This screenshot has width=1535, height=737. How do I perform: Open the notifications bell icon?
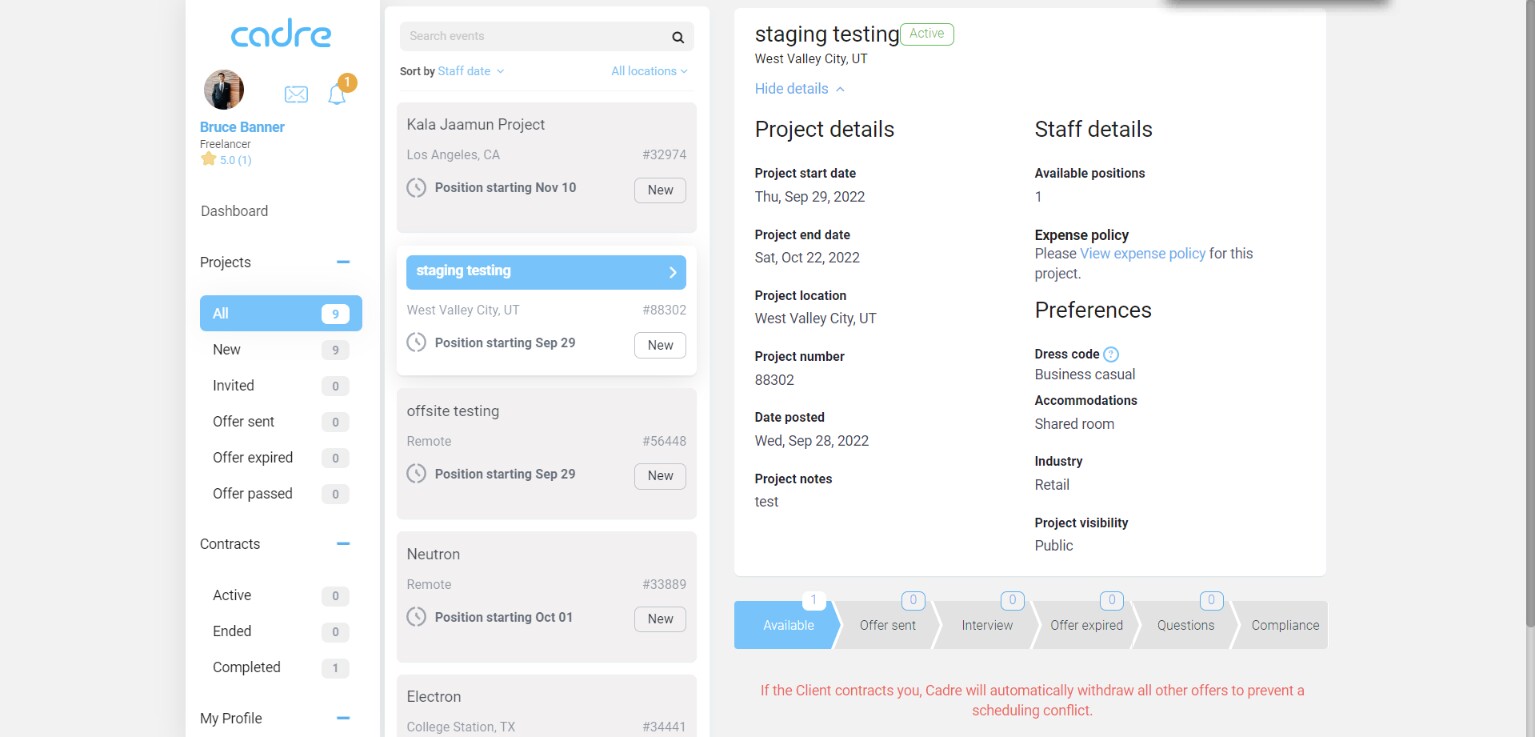337,95
